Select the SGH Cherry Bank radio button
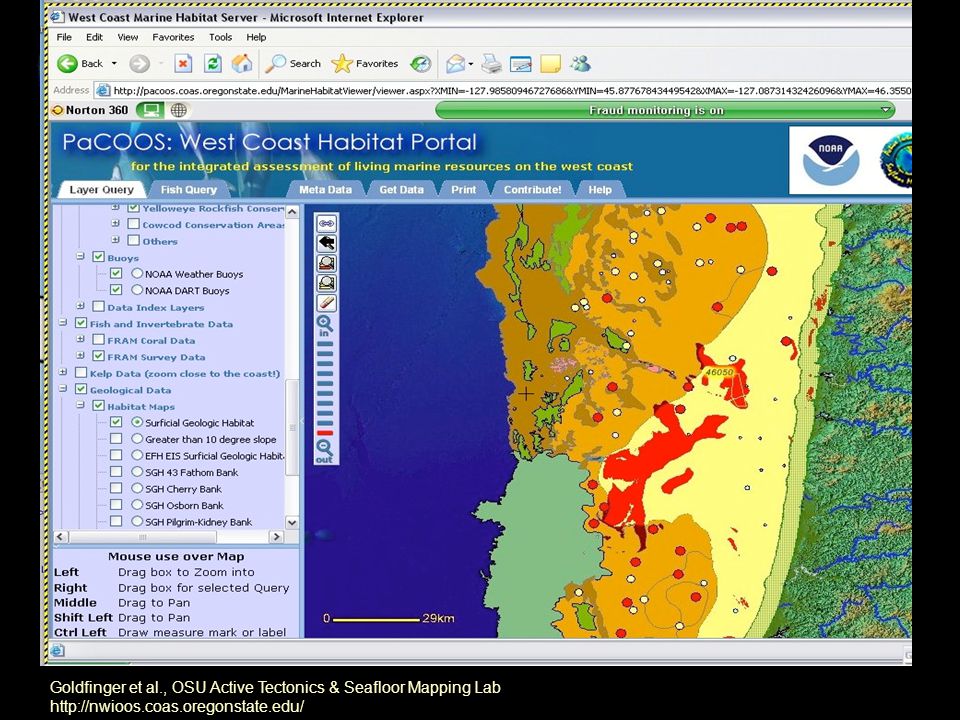 click(137, 489)
